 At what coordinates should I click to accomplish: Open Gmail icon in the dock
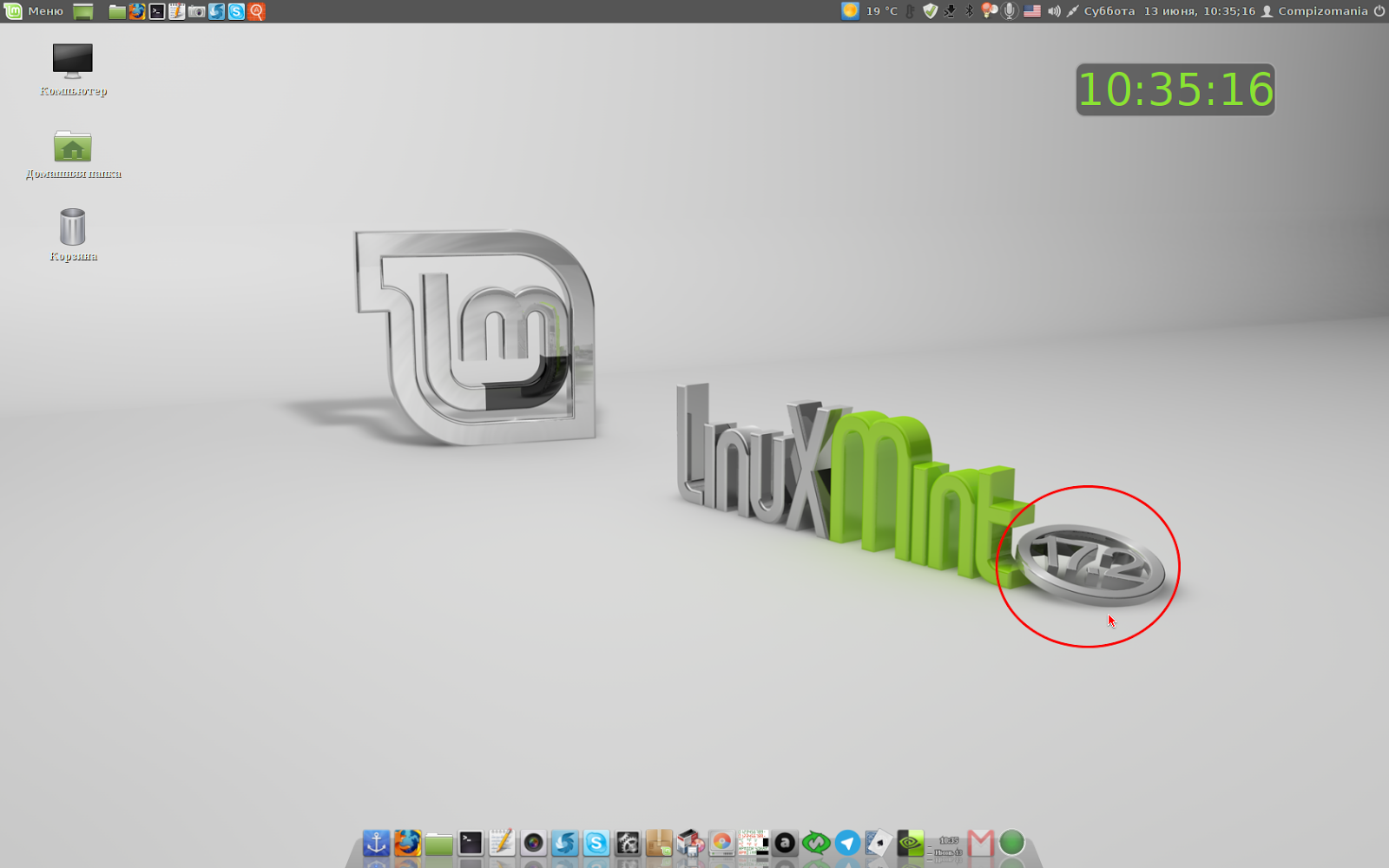980,842
